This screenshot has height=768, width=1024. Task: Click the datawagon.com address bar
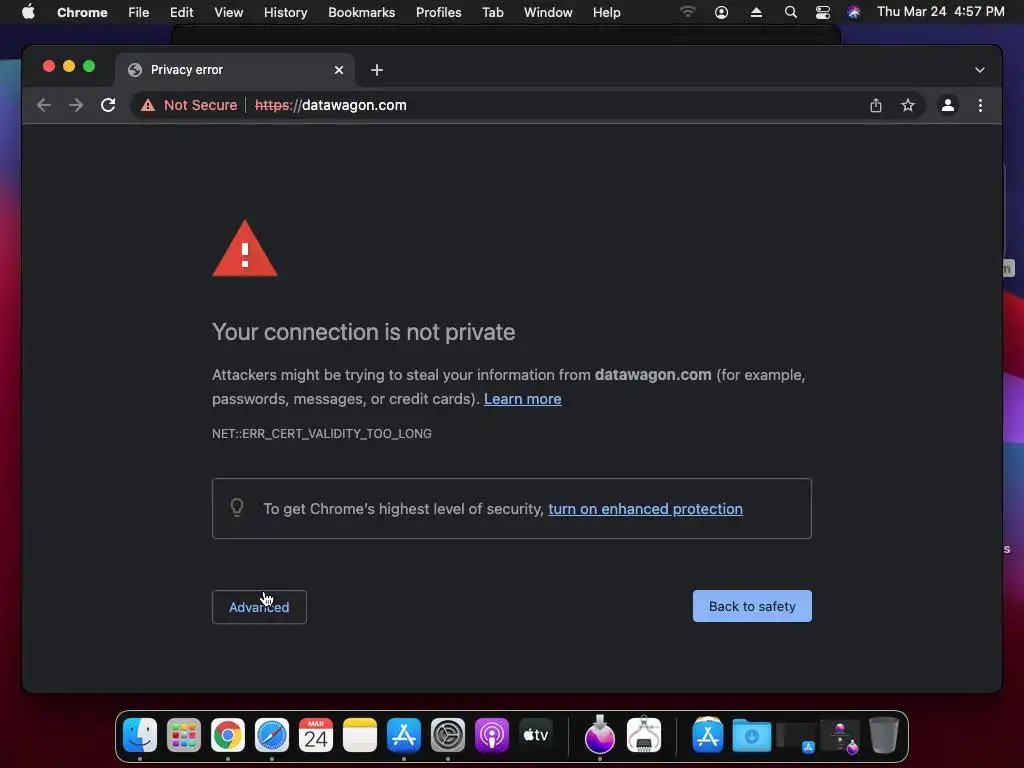[x=522, y=105]
